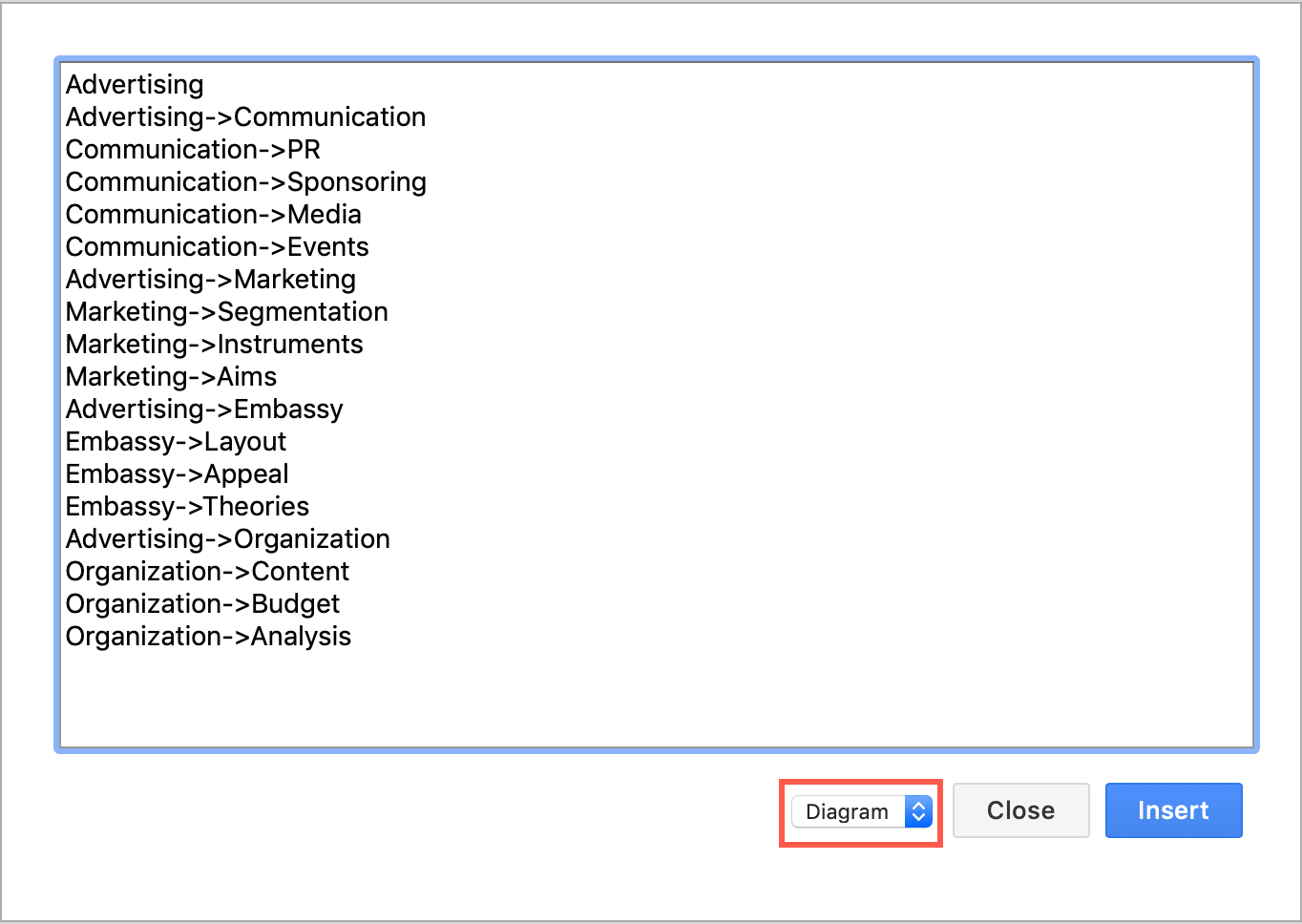
Task: Click the Marketing->Aims text line
Action: coord(171,377)
